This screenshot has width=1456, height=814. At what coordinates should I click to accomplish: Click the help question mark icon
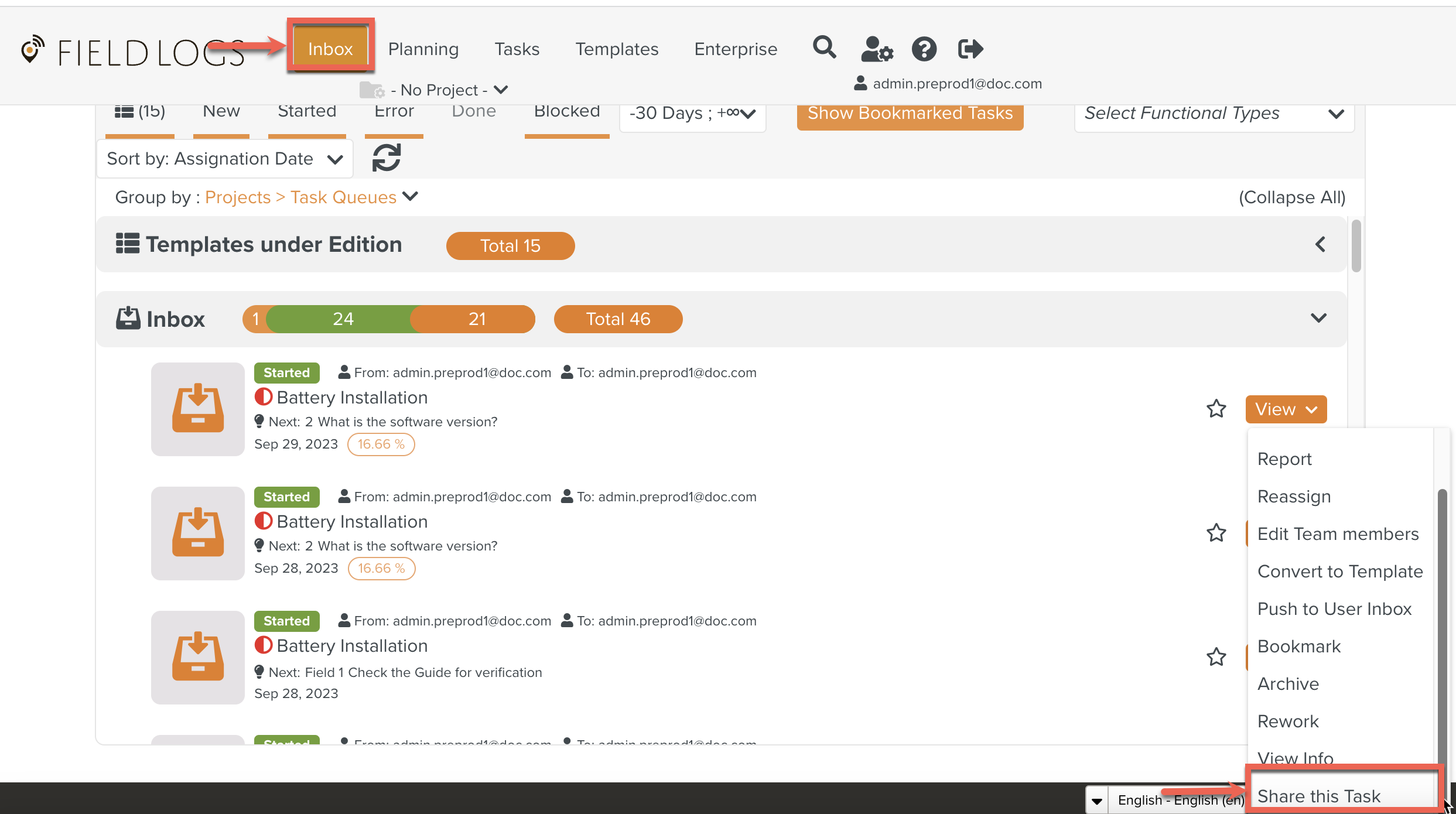point(924,49)
